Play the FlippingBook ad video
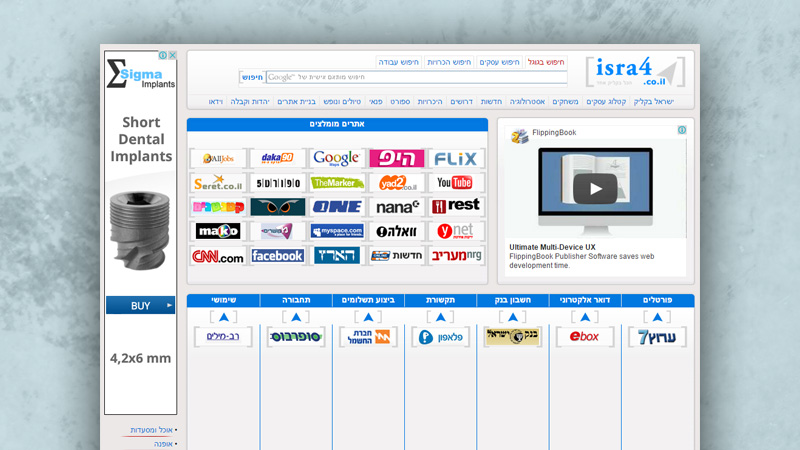 click(595, 189)
